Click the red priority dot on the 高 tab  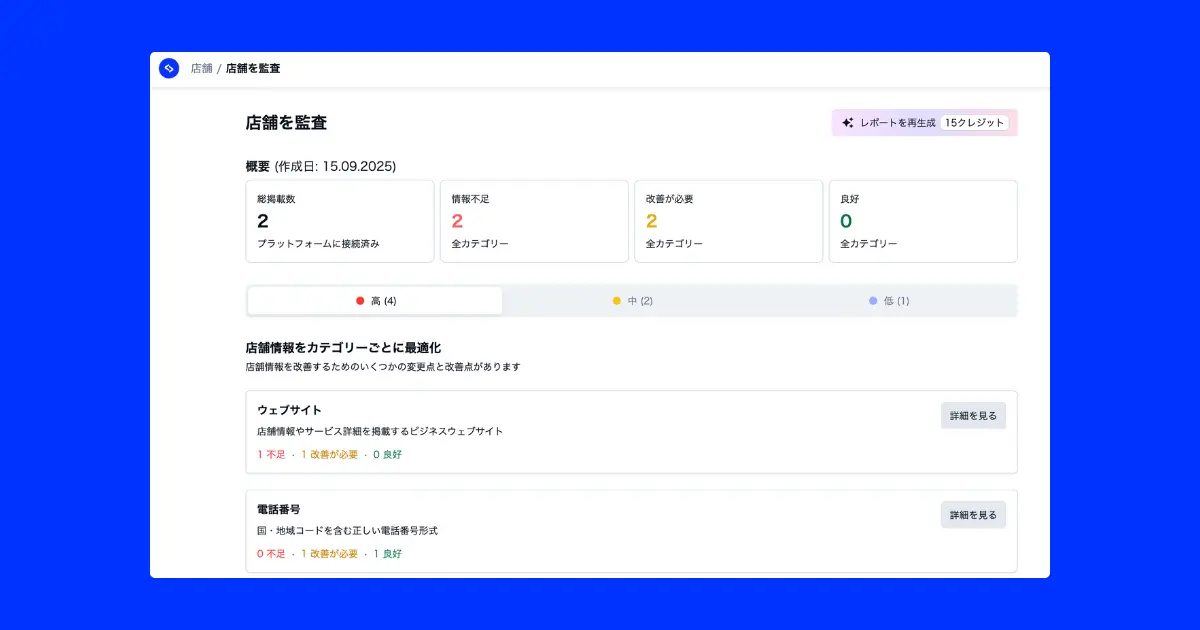359,299
